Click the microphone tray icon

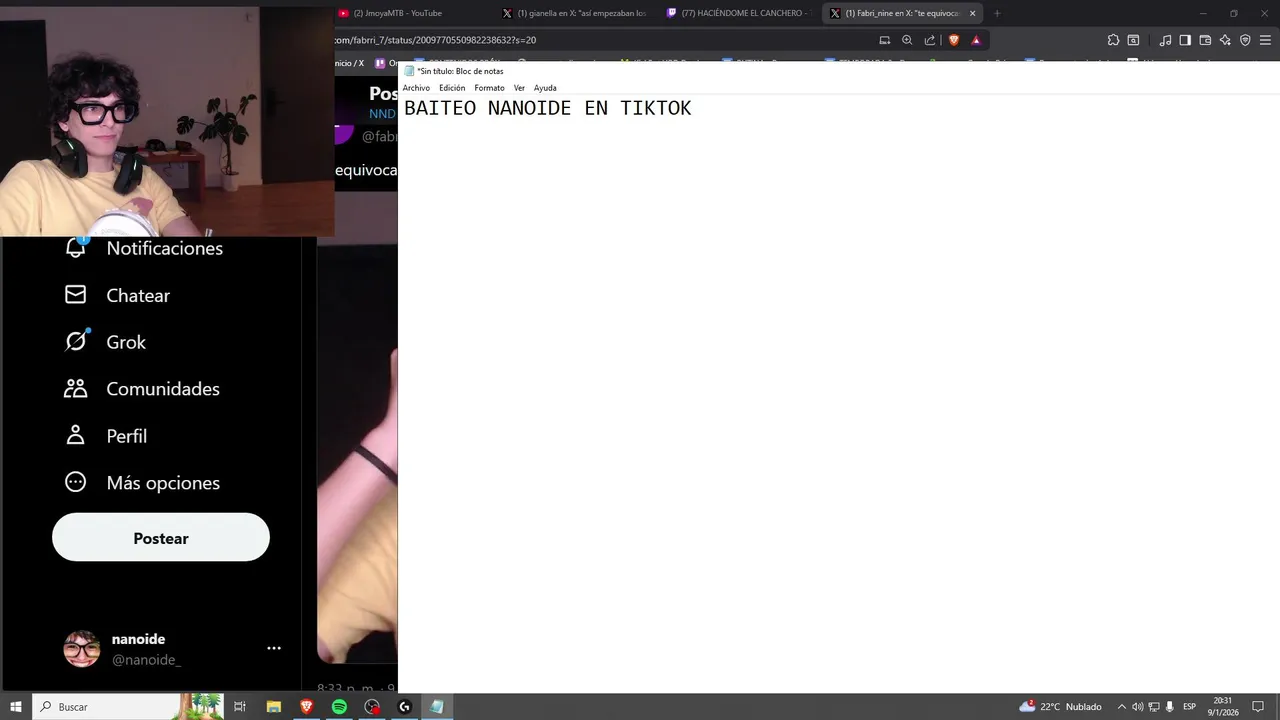point(1169,707)
